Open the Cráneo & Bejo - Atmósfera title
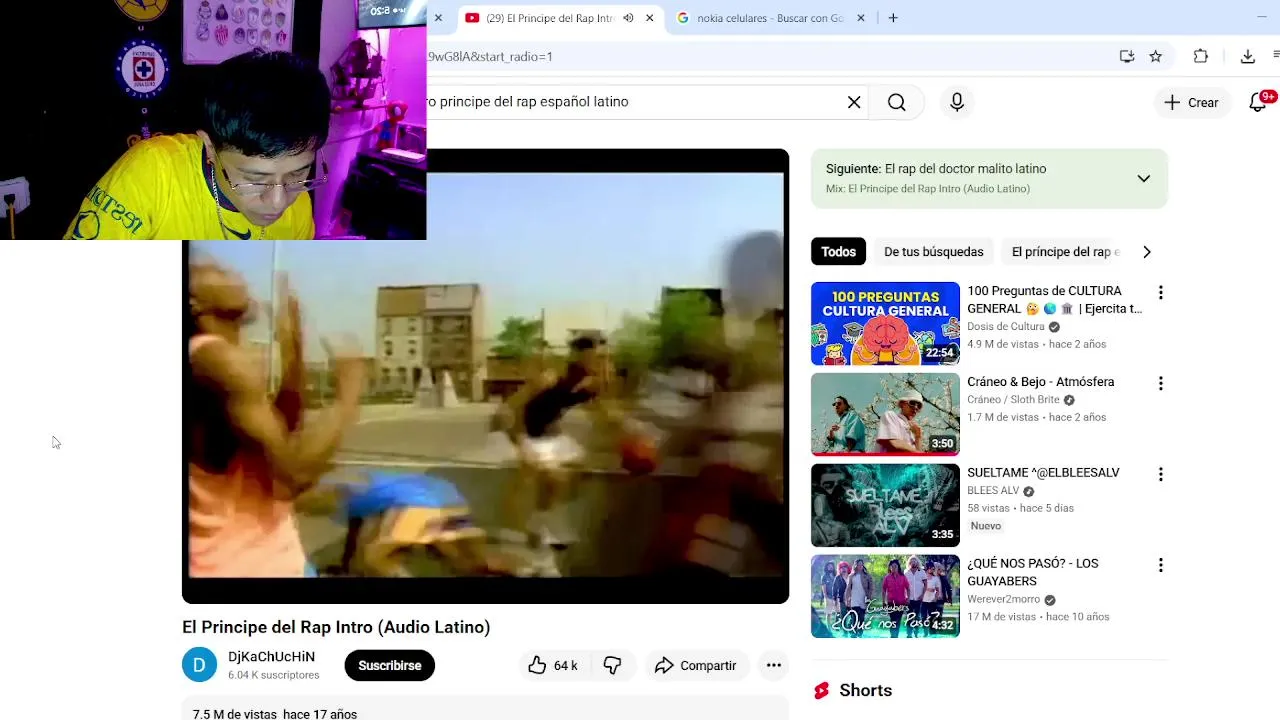The image size is (1280, 720). click(1040, 382)
